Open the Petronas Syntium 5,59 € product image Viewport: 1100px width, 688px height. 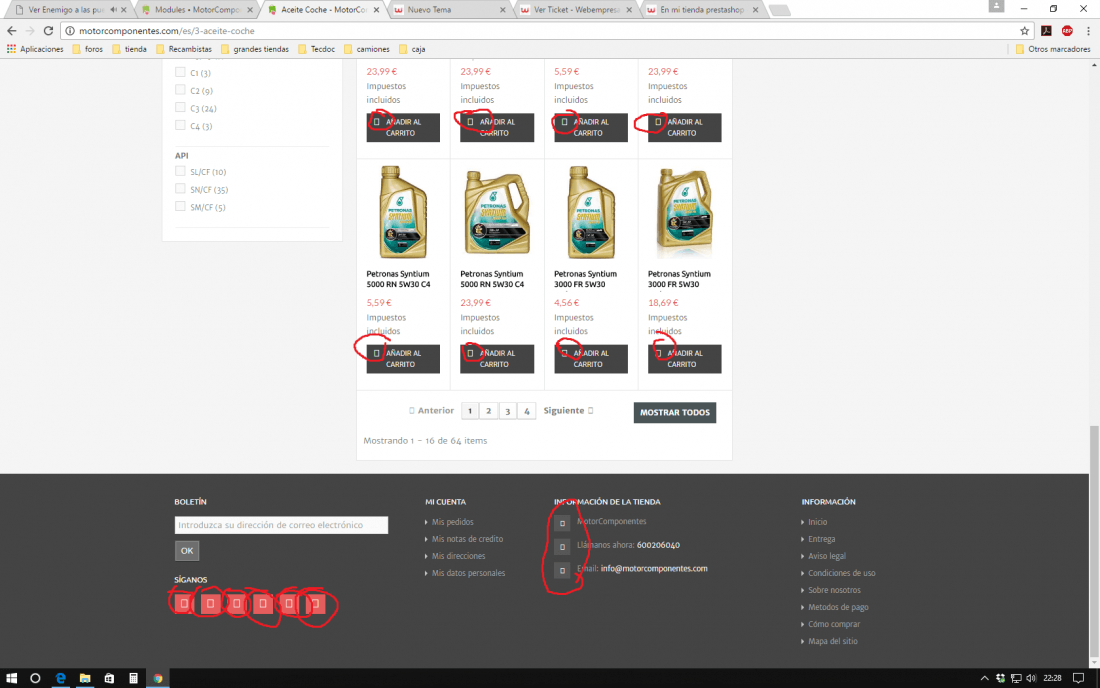(x=403, y=213)
